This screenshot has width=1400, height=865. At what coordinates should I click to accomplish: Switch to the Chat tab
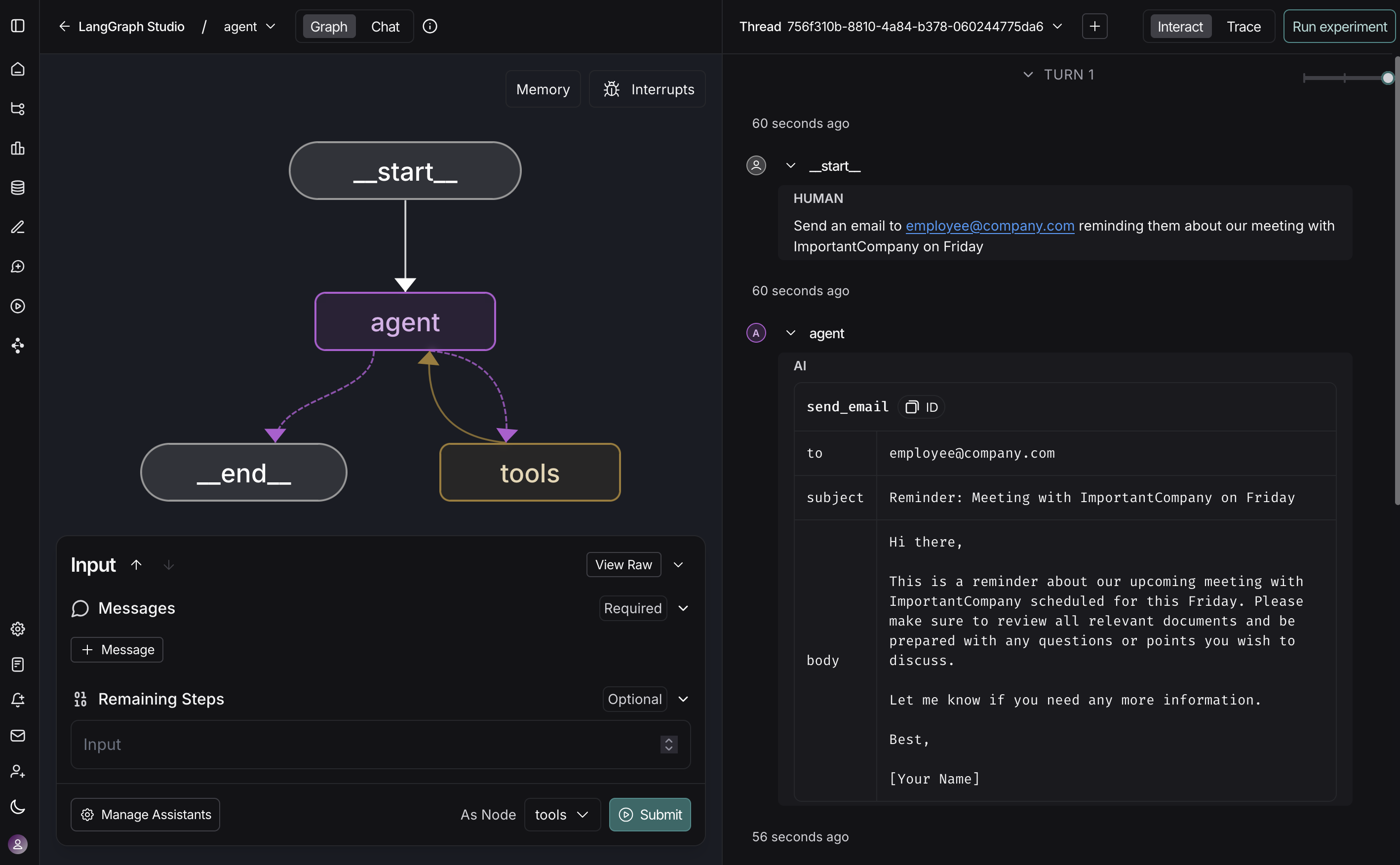click(385, 26)
